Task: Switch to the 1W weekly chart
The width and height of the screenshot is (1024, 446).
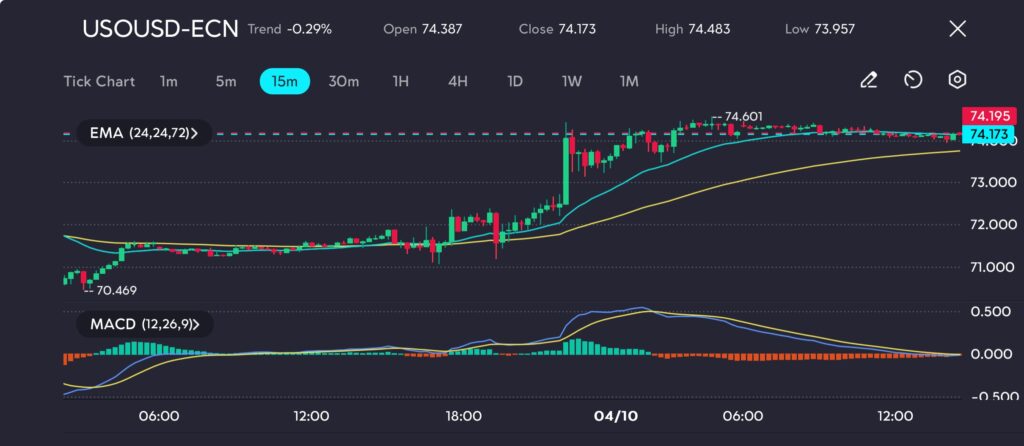Action: 571,81
